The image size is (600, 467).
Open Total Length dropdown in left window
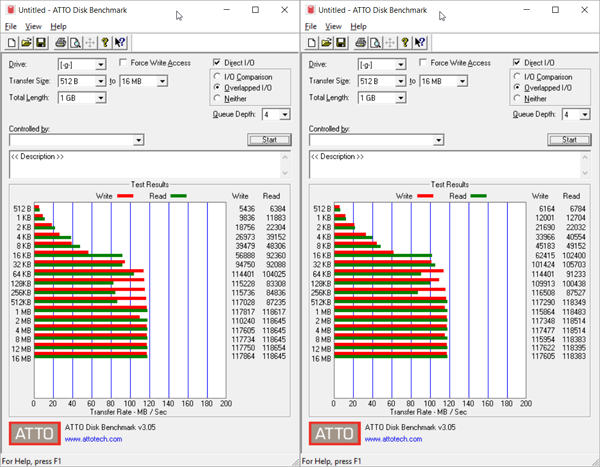coord(101,98)
